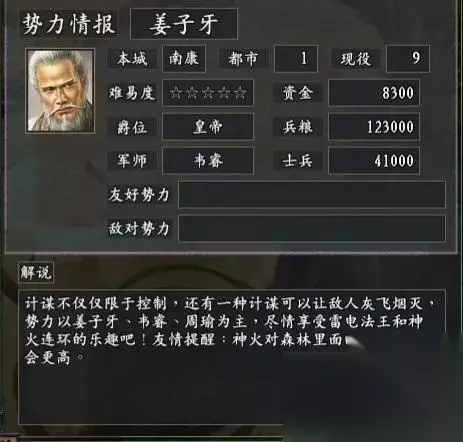Select the 兵粮 value 123000 field
Viewport: 463px width, 442px height.
374,127
